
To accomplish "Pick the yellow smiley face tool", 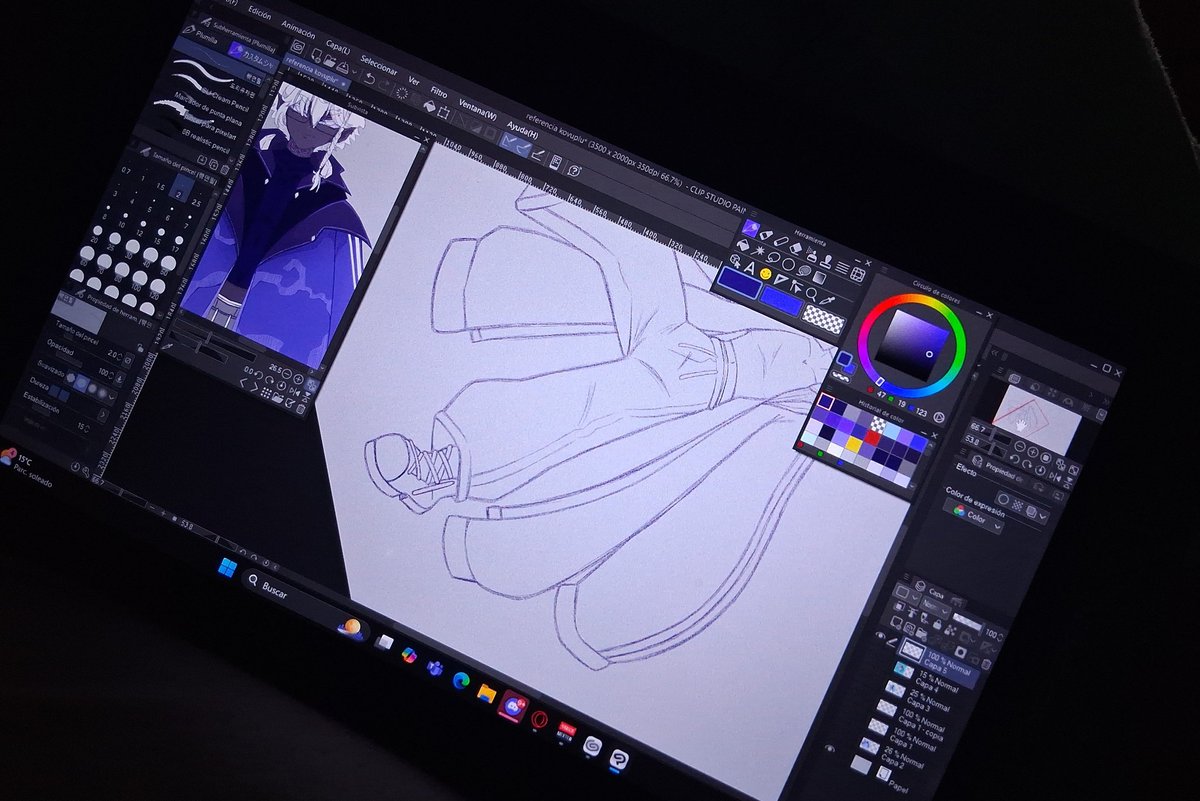I will click(766, 274).
